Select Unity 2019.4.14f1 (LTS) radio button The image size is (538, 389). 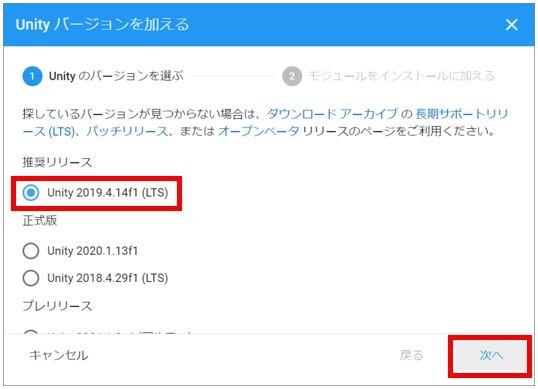[31, 192]
